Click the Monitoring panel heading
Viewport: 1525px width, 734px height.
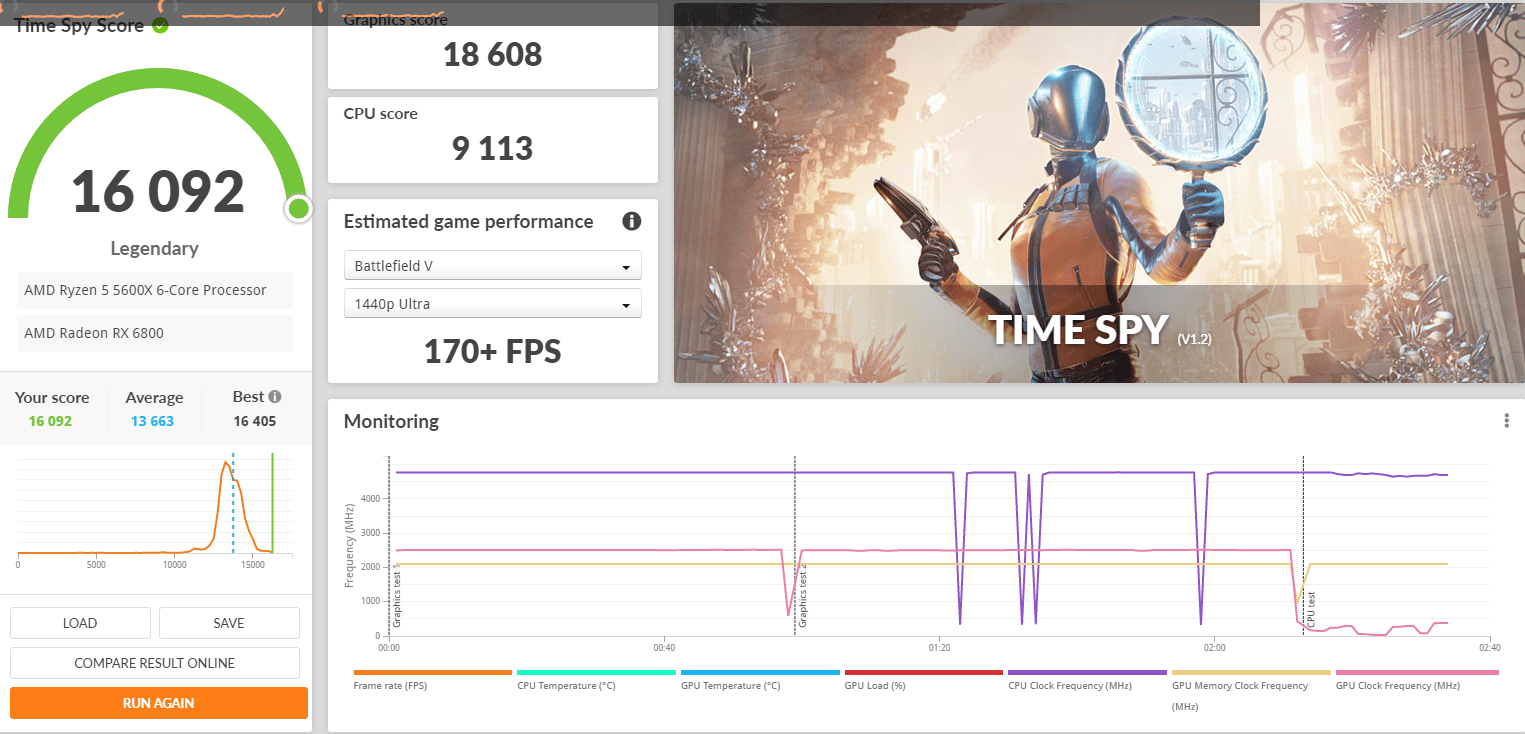tap(391, 421)
